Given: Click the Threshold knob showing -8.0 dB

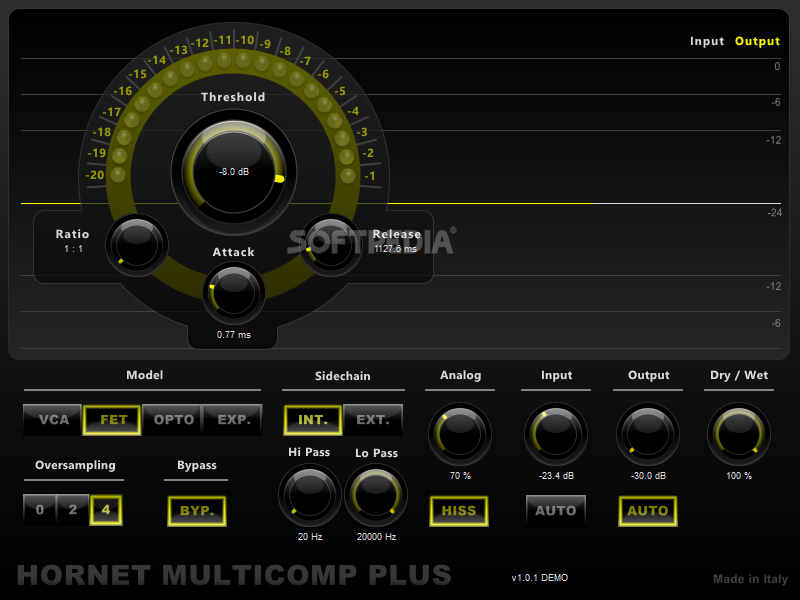Looking at the screenshot, I should coord(234,172).
